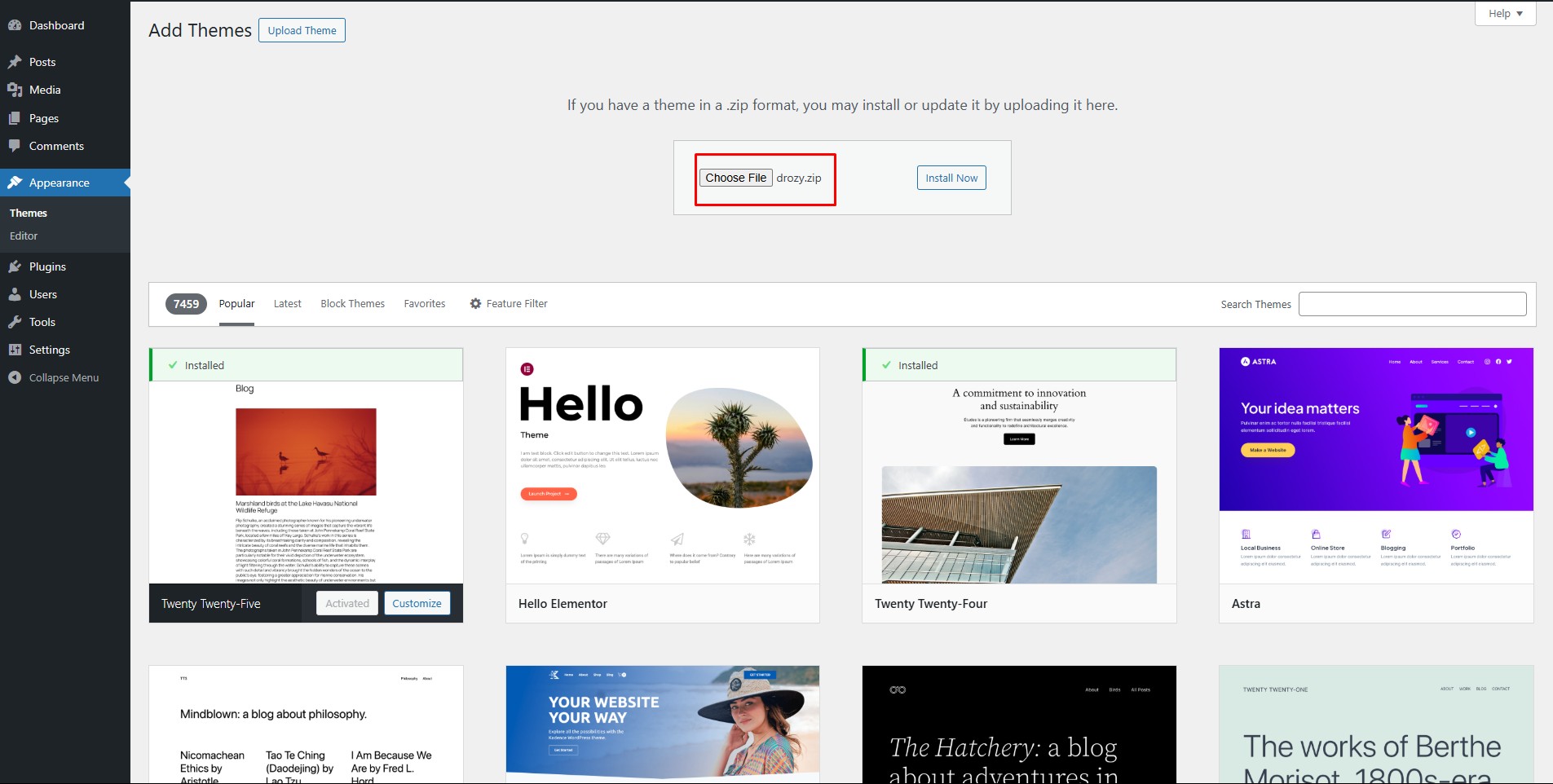
Task: Click the Activated button on Twenty Twenty-Five
Action: point(347,603)
